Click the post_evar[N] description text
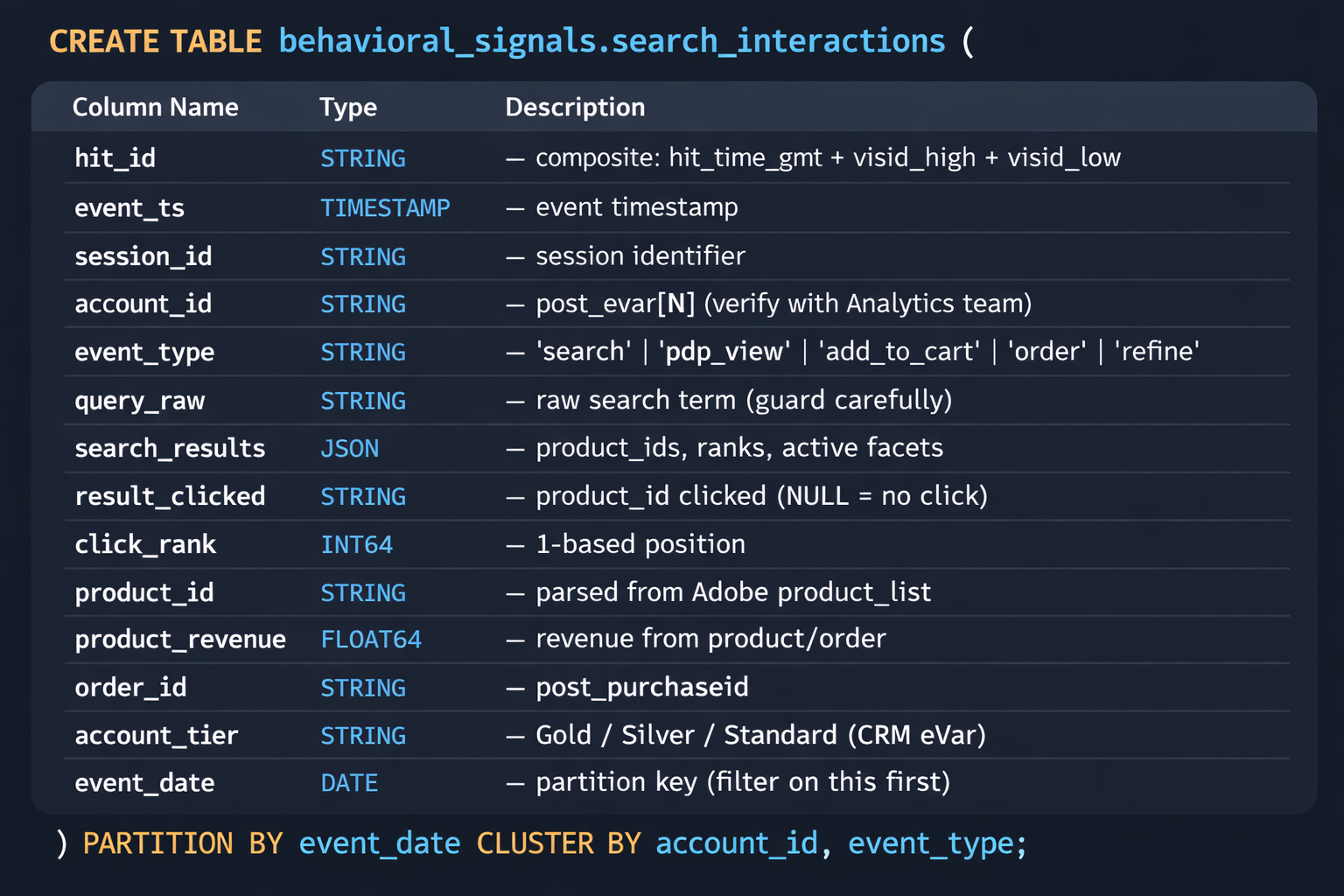 click(x=615, y=304)
